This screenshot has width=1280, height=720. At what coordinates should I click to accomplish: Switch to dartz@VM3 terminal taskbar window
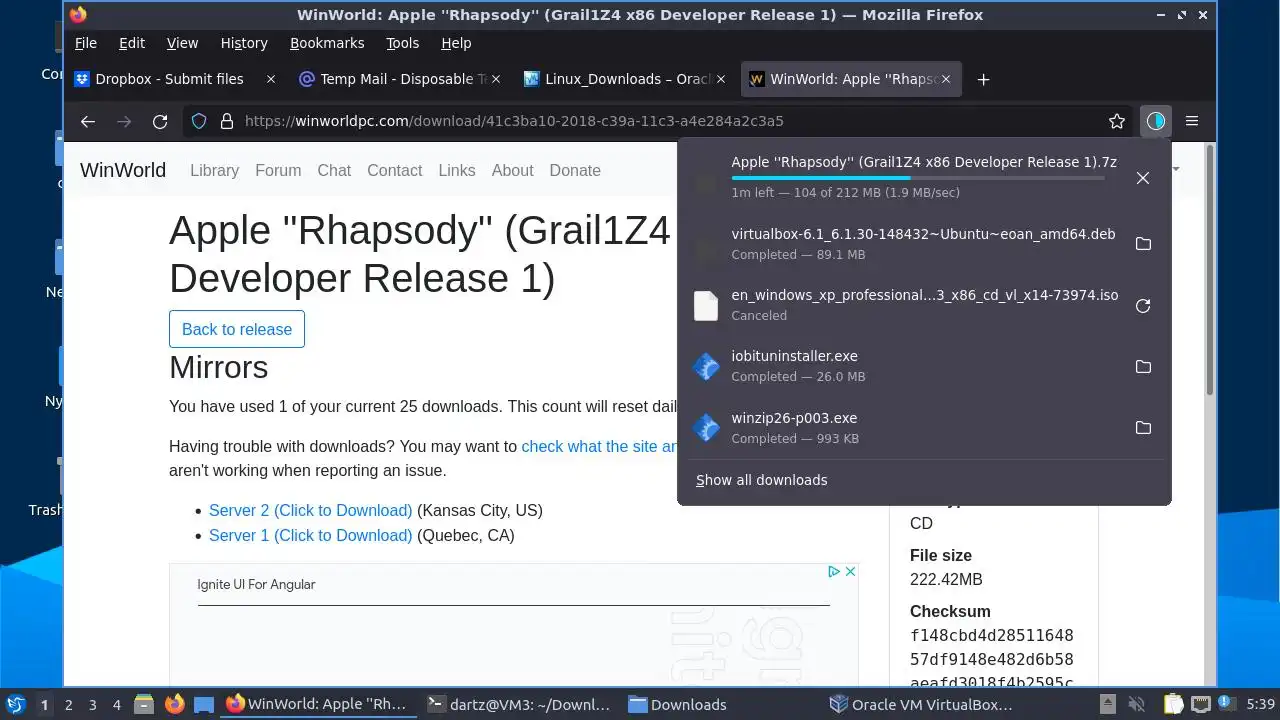(x=518, y=705)
